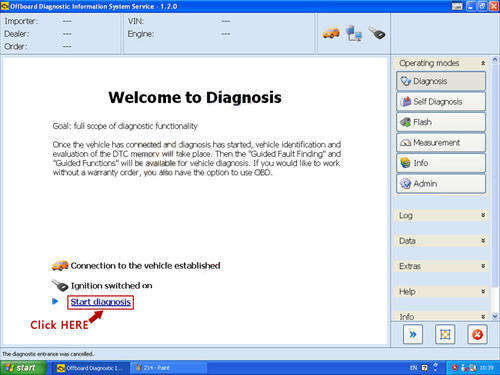Click the double-arrow forward button

tap(413, 334)
